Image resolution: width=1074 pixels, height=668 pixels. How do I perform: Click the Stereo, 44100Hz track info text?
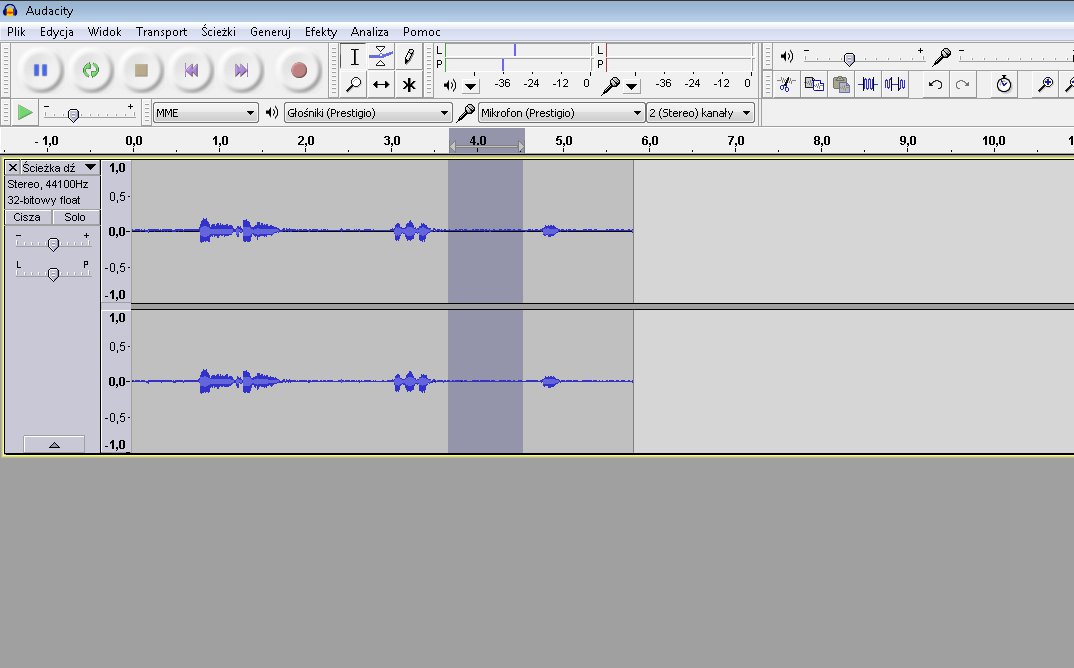pos(48,184)
